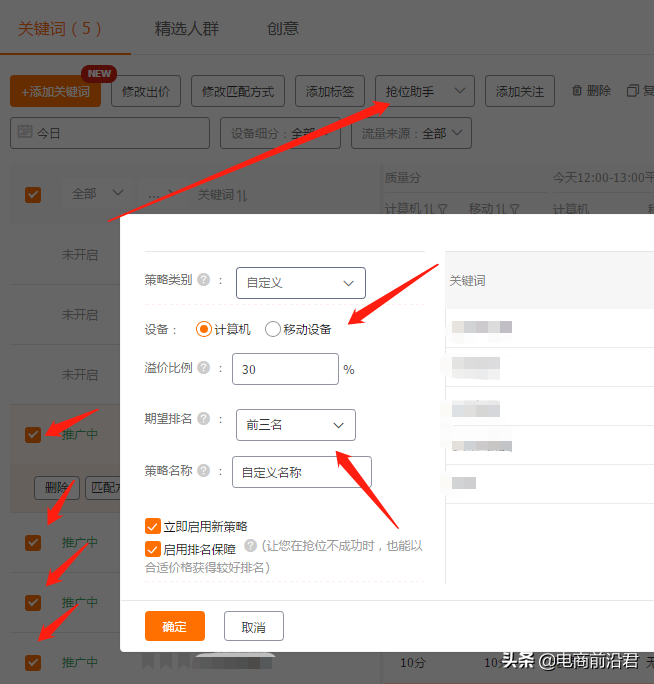654x684 pixels.
Task: Open the 期望排名 前三名 dropdown
Action: (x=296, y=425)
